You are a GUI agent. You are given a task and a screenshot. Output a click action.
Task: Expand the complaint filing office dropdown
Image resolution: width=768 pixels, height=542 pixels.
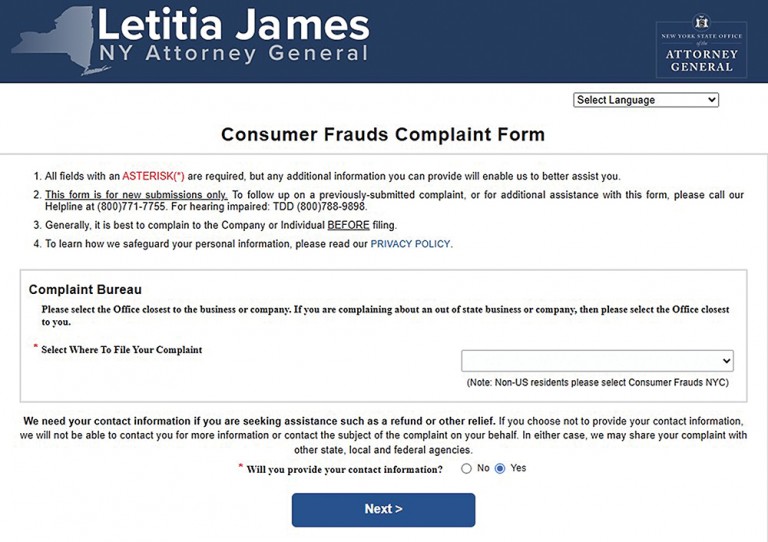tap(597, 361)
